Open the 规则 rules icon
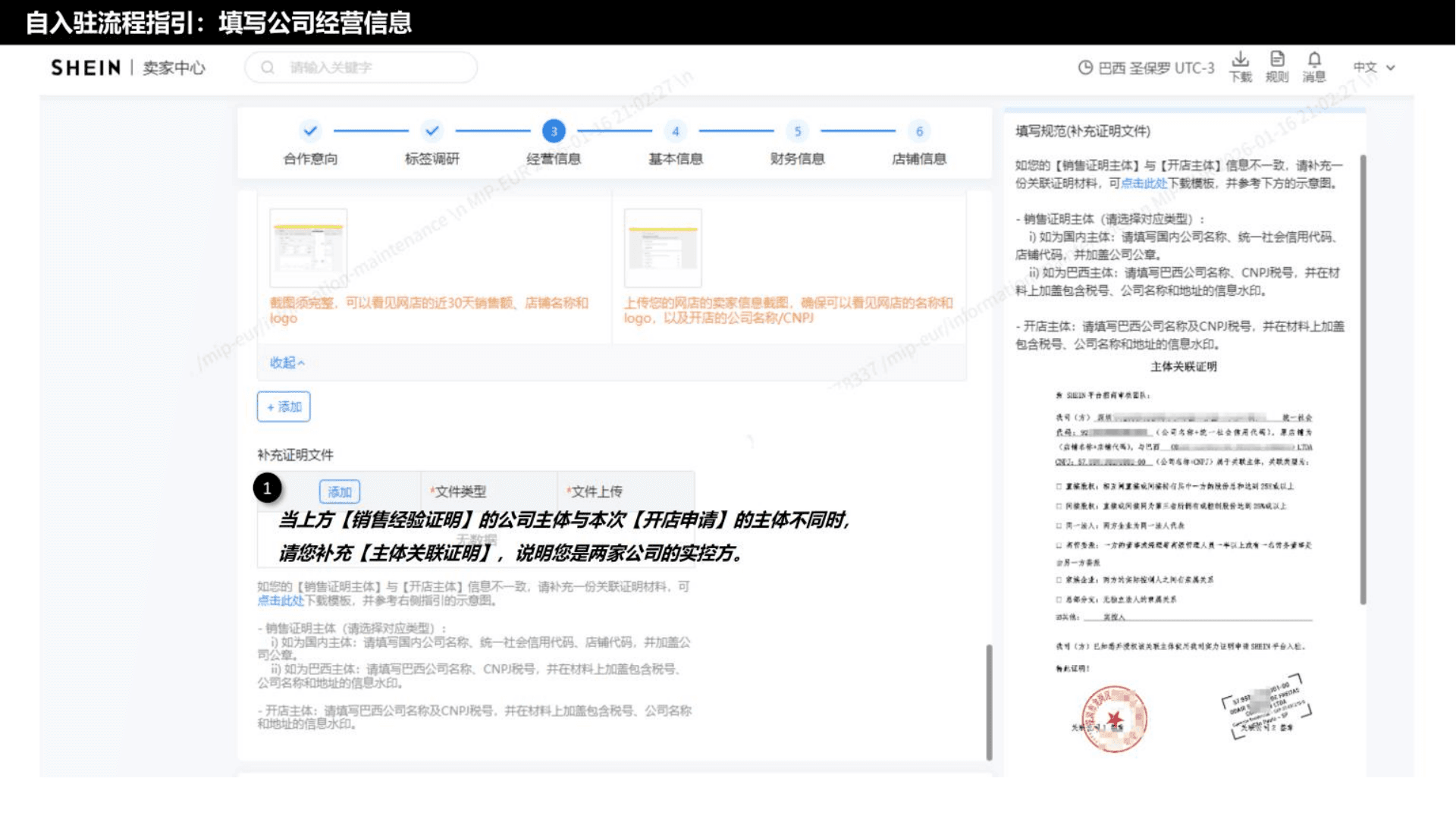The height and width of the screenshot is (819, 1456). [1277, 67]
